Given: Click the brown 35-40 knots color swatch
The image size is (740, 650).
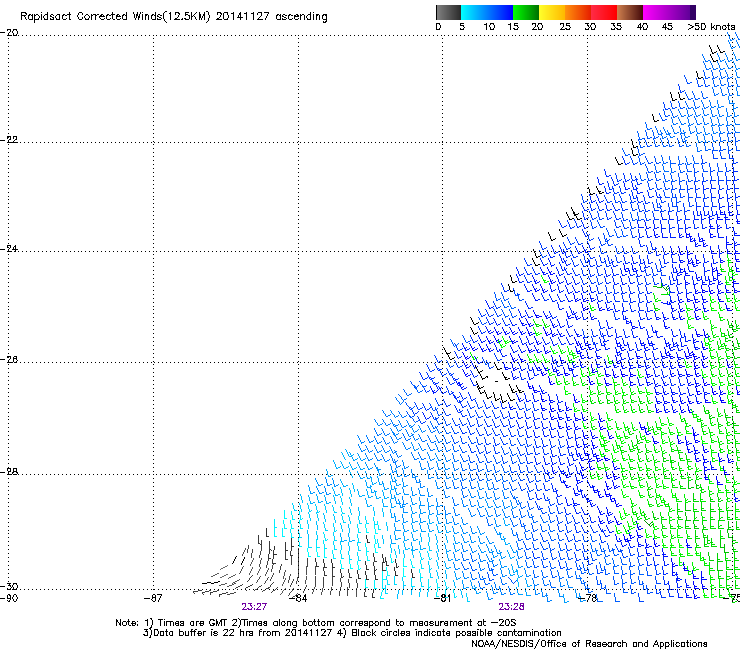Looking at the screenshot, I should (x=630, y=12).
